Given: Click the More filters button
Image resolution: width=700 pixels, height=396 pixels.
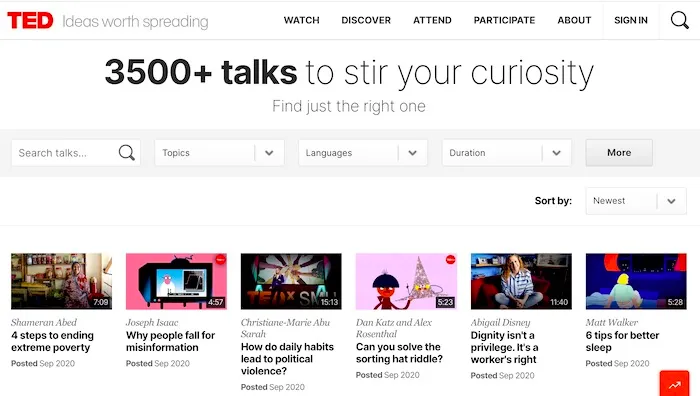Looking at the screenshot, I should 619,153.
